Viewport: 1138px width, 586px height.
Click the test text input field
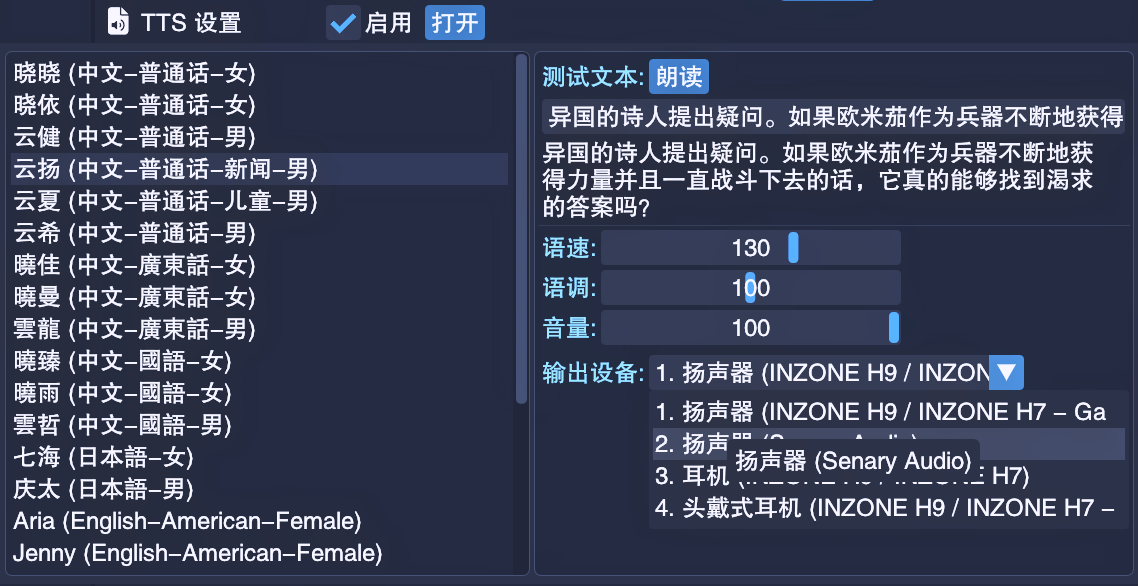pos(833,117)
